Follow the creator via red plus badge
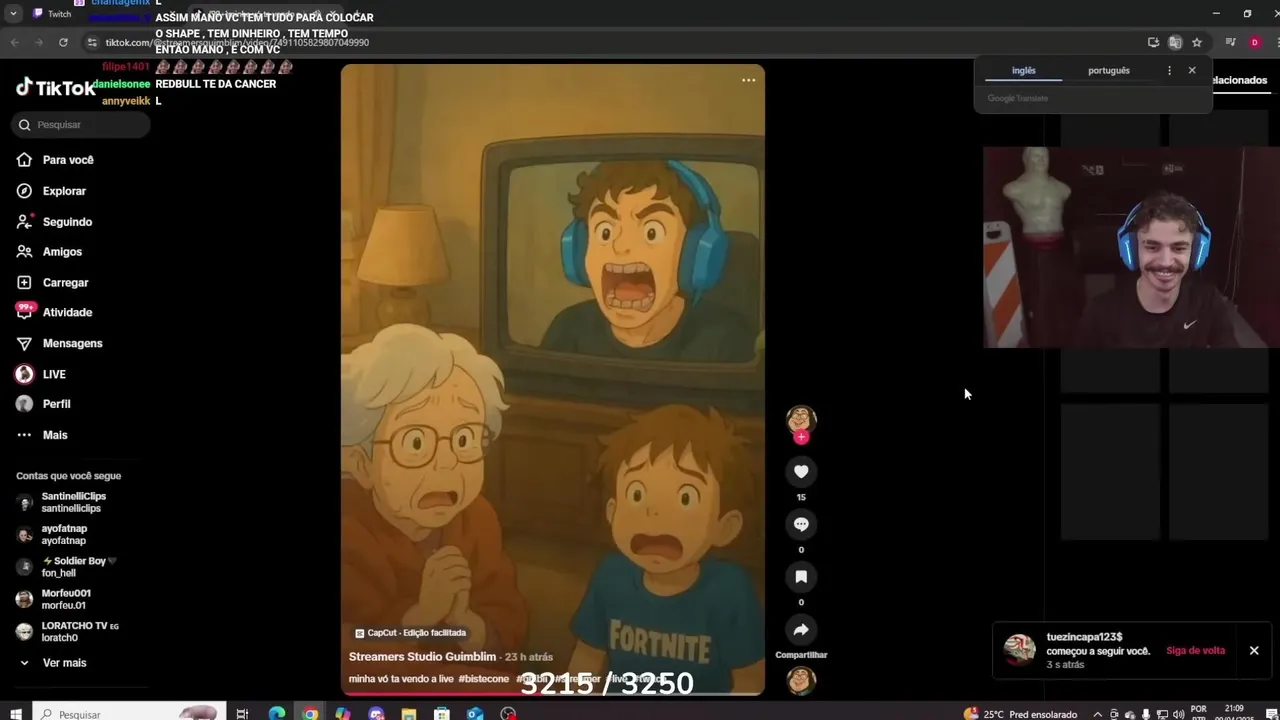The height and width of the screenshot is (720, 1280). pos(801,437)
